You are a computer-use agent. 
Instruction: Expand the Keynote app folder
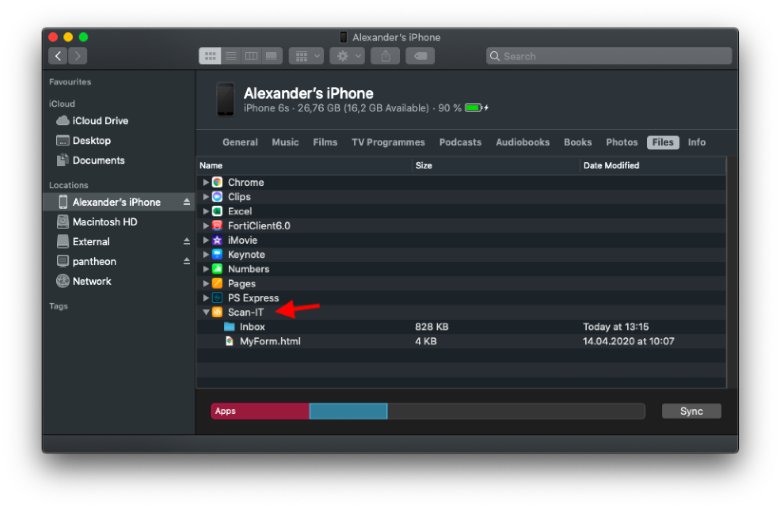click(205, 254)
